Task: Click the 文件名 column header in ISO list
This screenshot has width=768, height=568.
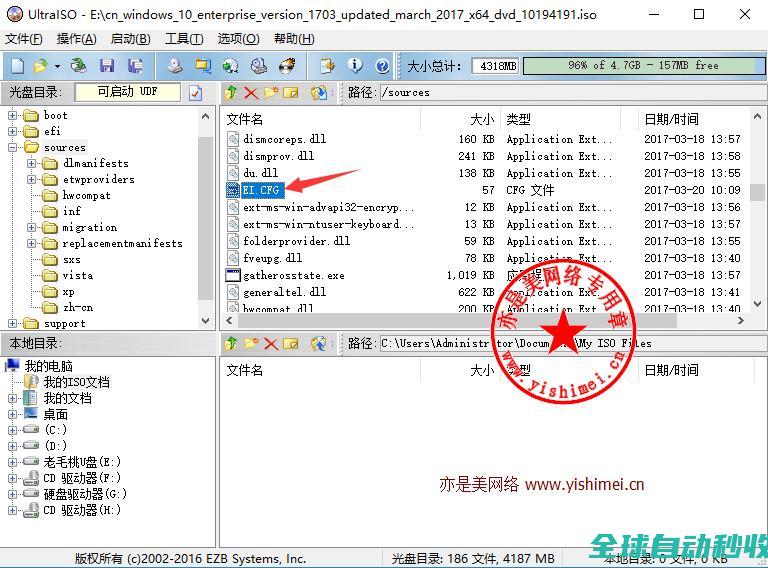Action: 245,119
